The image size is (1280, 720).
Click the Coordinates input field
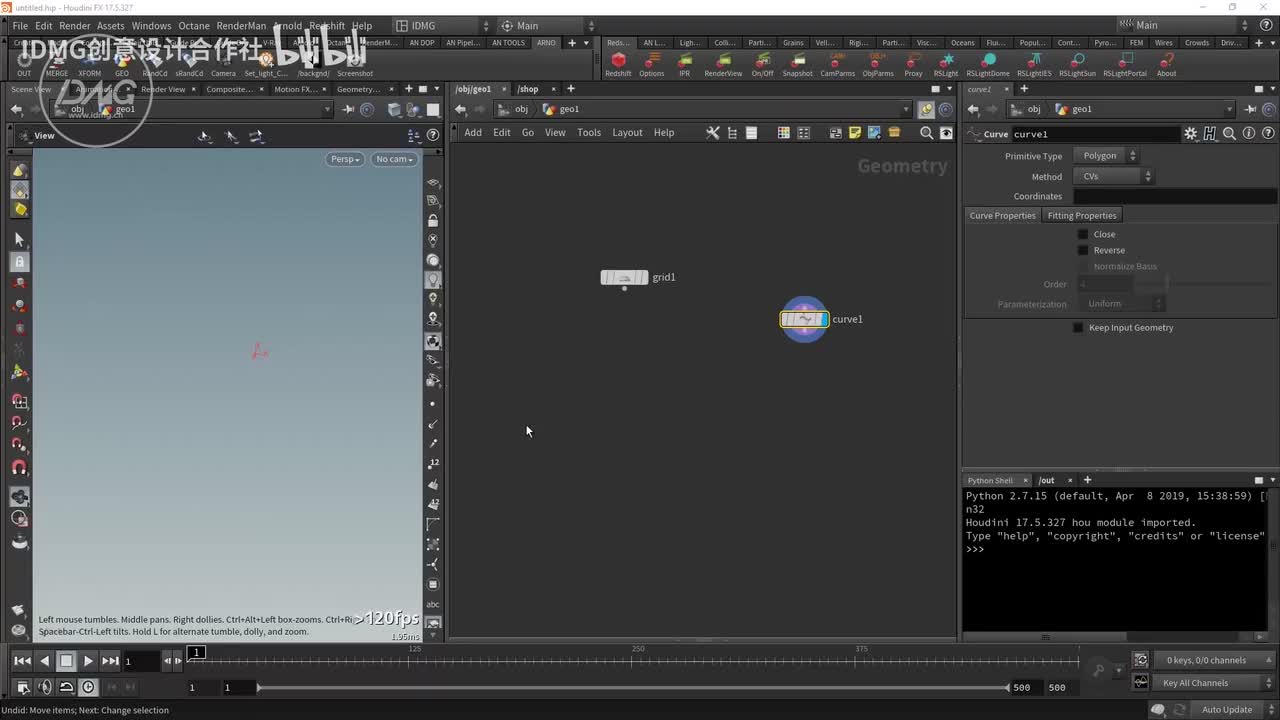pyautogui.click(x=1174, y=196)
